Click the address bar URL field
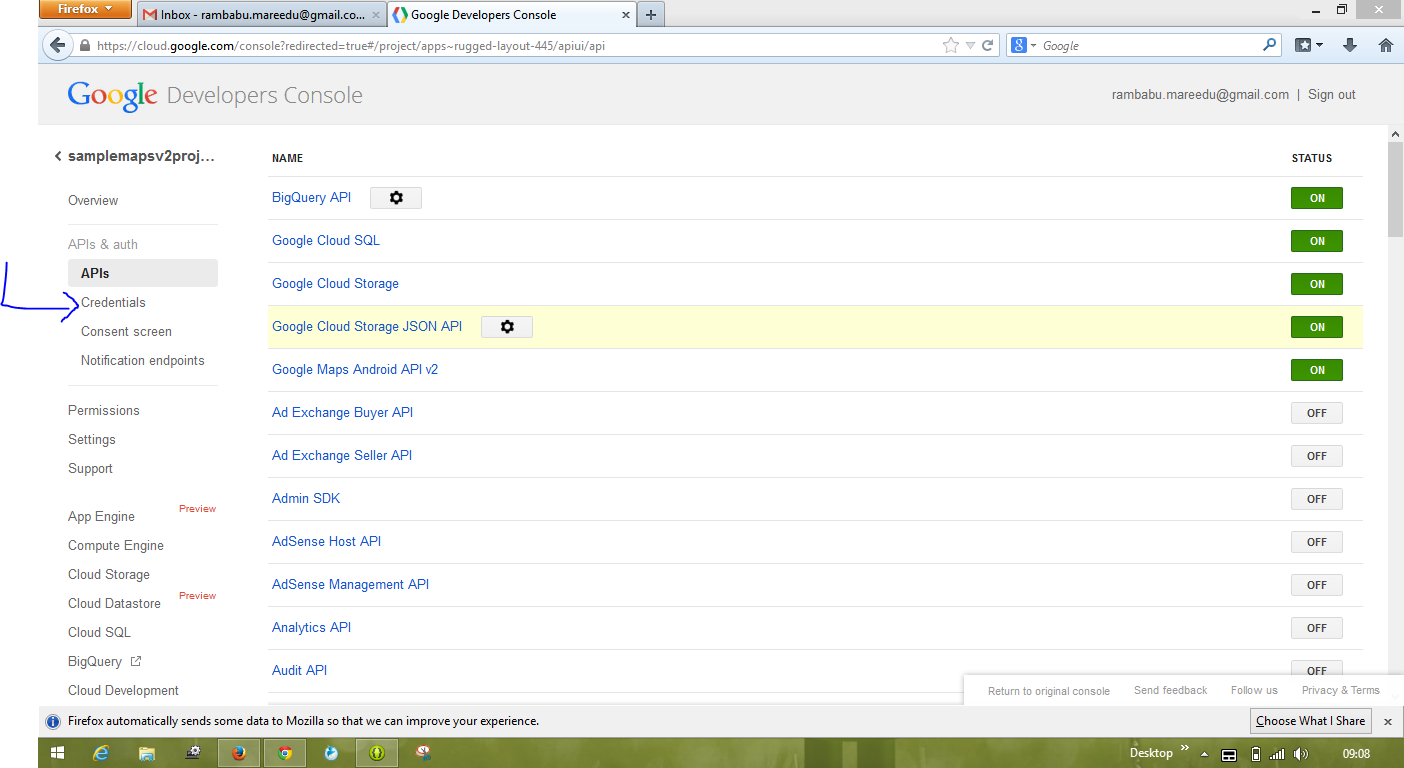 517,45
